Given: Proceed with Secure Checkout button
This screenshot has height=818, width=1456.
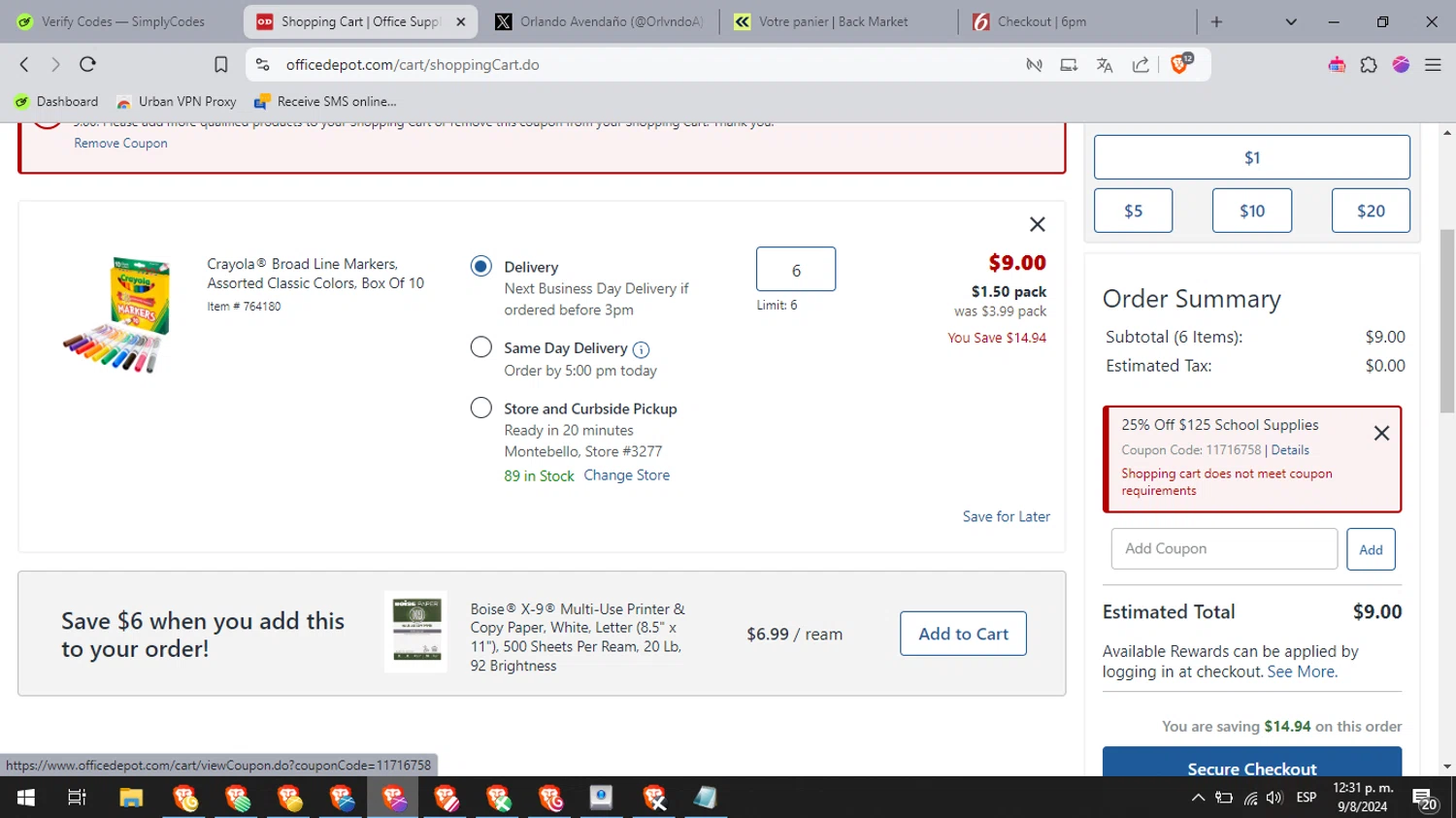Looking at the screenshot, I should 1251,763.
